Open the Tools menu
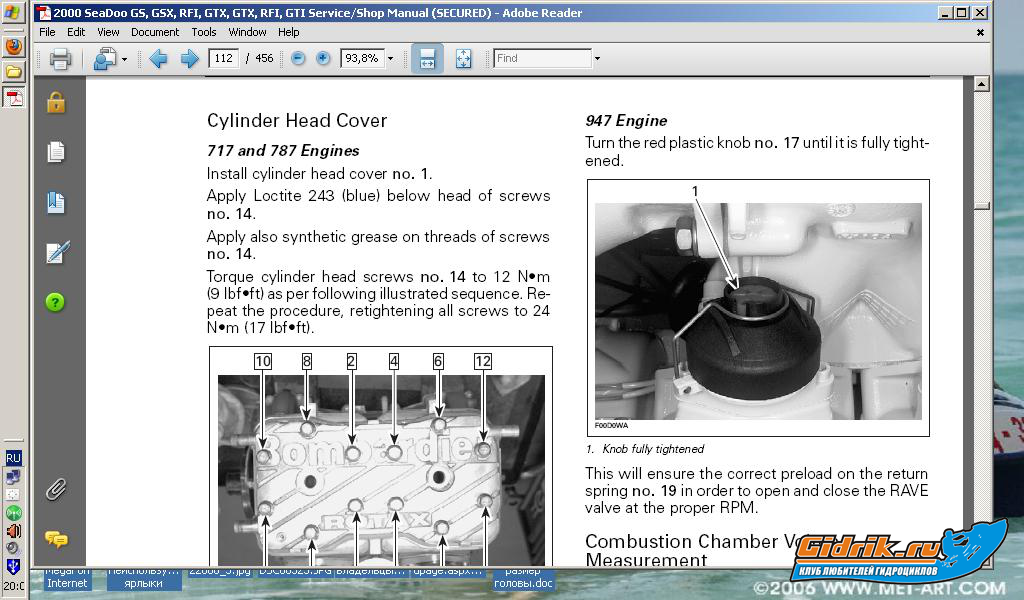 click(x=204, y=32)
